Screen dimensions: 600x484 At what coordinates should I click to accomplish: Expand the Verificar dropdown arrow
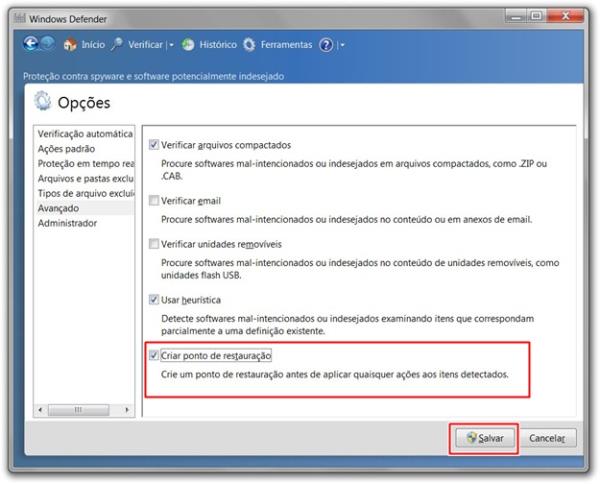171,45
